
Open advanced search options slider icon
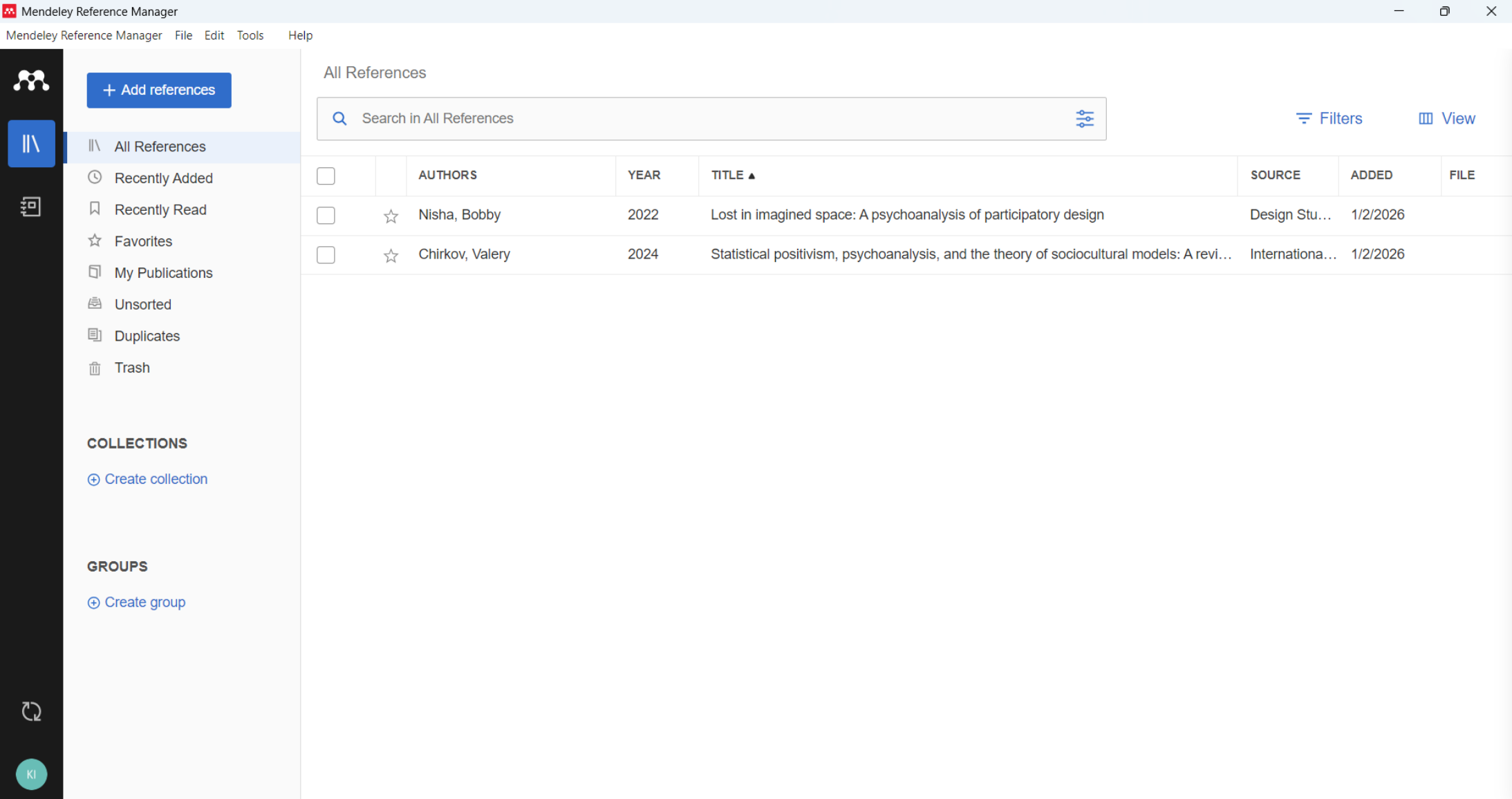point(1085,119)
